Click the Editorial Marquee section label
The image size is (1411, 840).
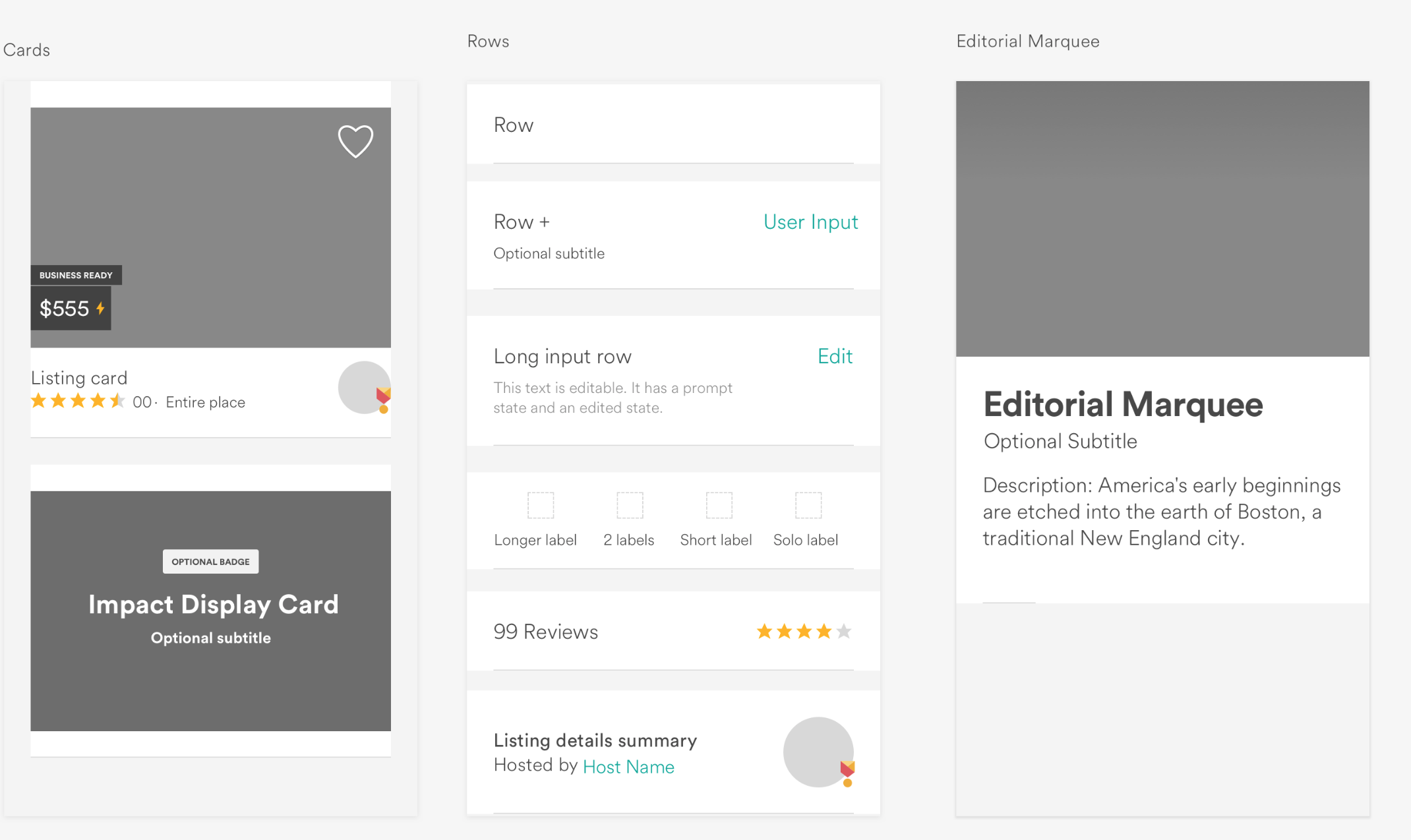point(1028,41)
